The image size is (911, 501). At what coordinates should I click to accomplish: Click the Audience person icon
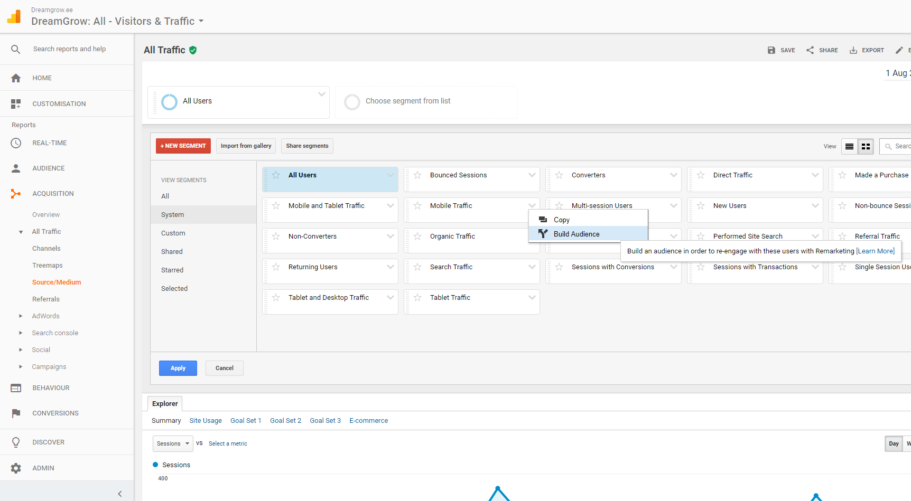point(16,169)
